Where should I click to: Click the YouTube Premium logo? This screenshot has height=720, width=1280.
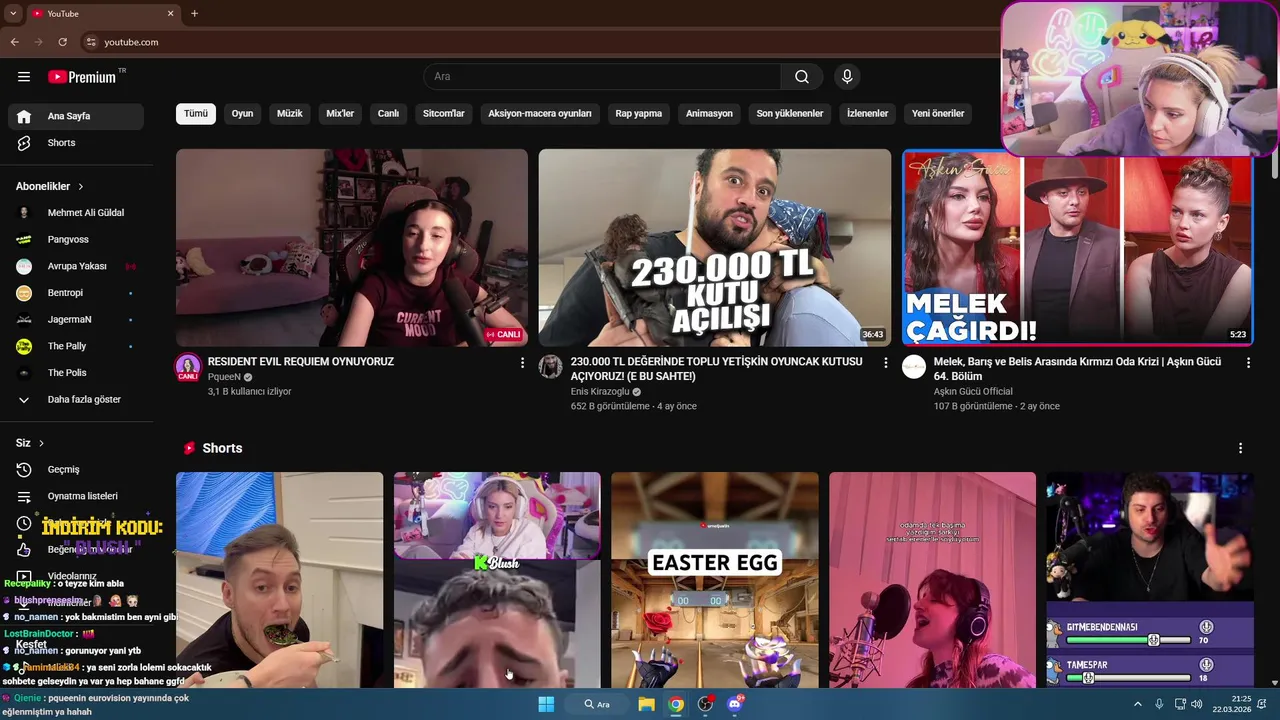click(x=82, y=77)
